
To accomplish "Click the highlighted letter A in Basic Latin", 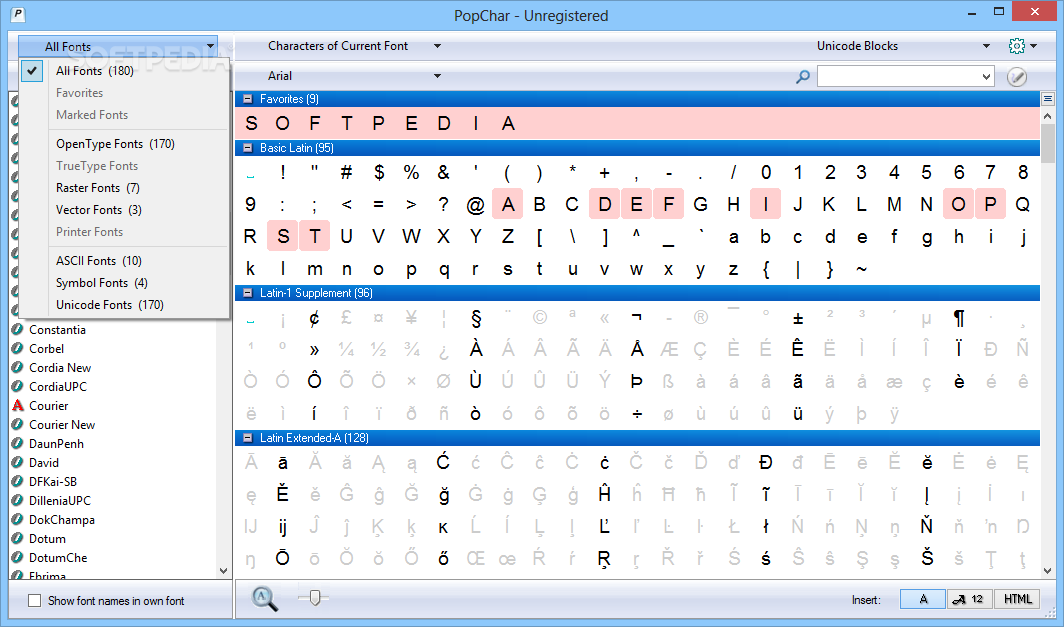I will (508, 204).
